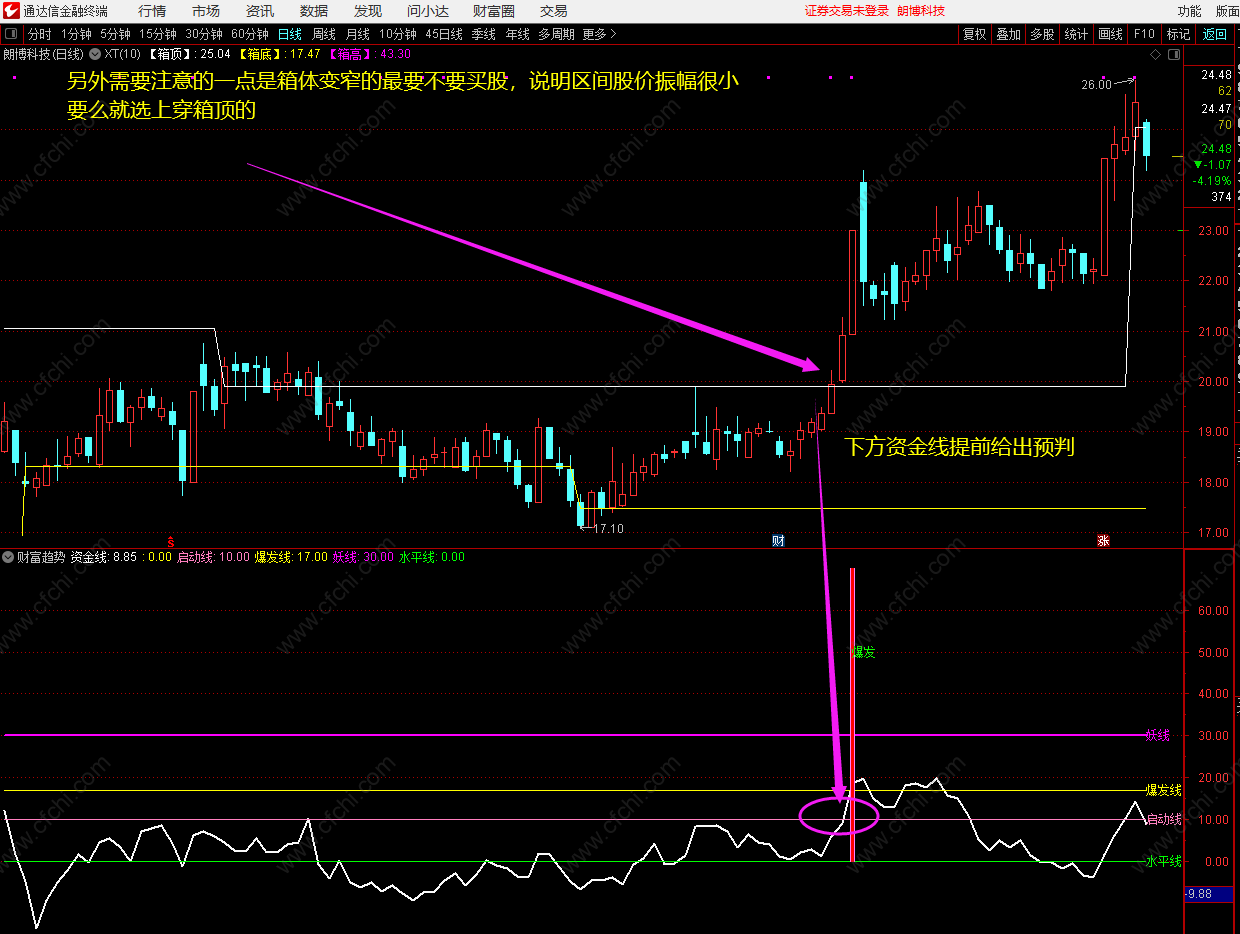Click the 统计 statistics button

tap(1076, 34)
